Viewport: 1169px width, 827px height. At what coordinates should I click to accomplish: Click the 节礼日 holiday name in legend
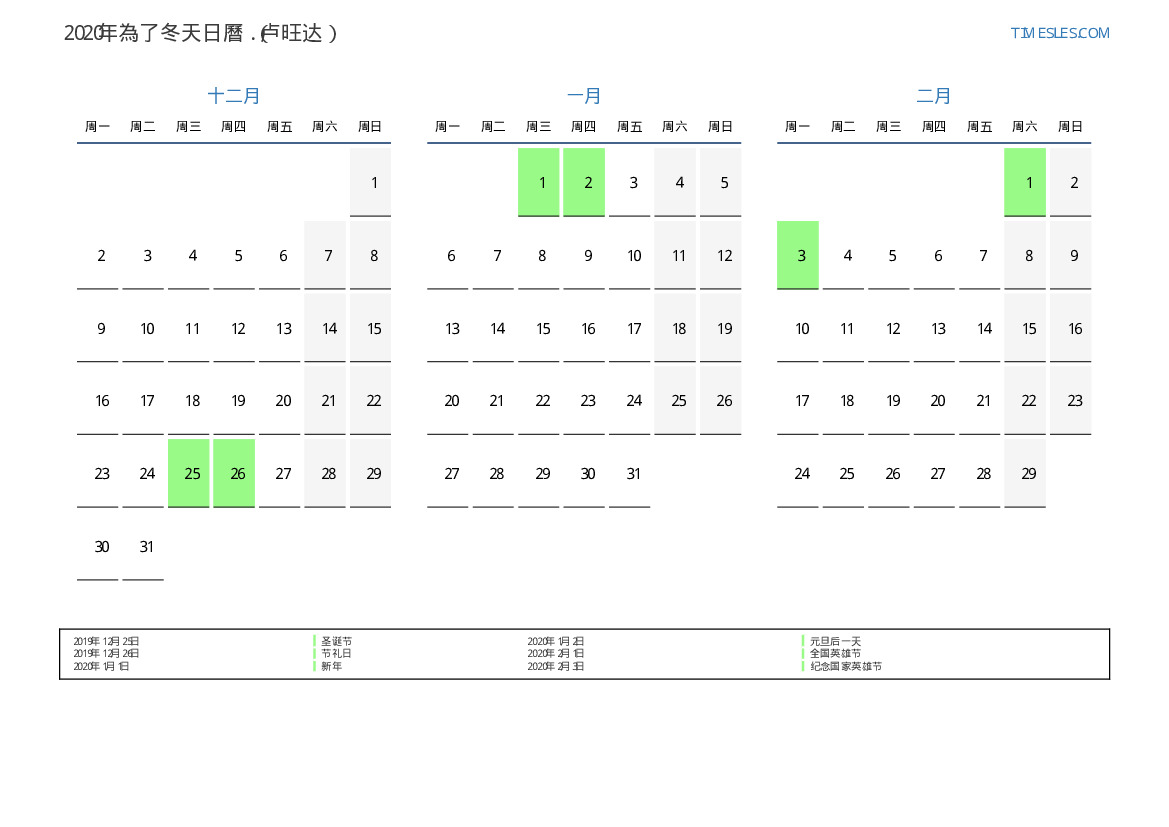(x=336, y=653)
